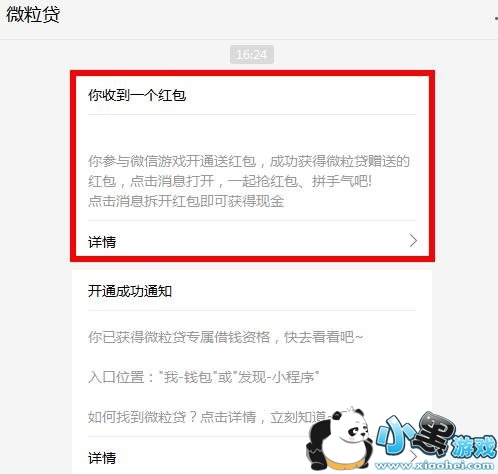Click the blank cover area in the 红包 card
The width and height of the screenshot is (498, 474).
tap(252, 133)
